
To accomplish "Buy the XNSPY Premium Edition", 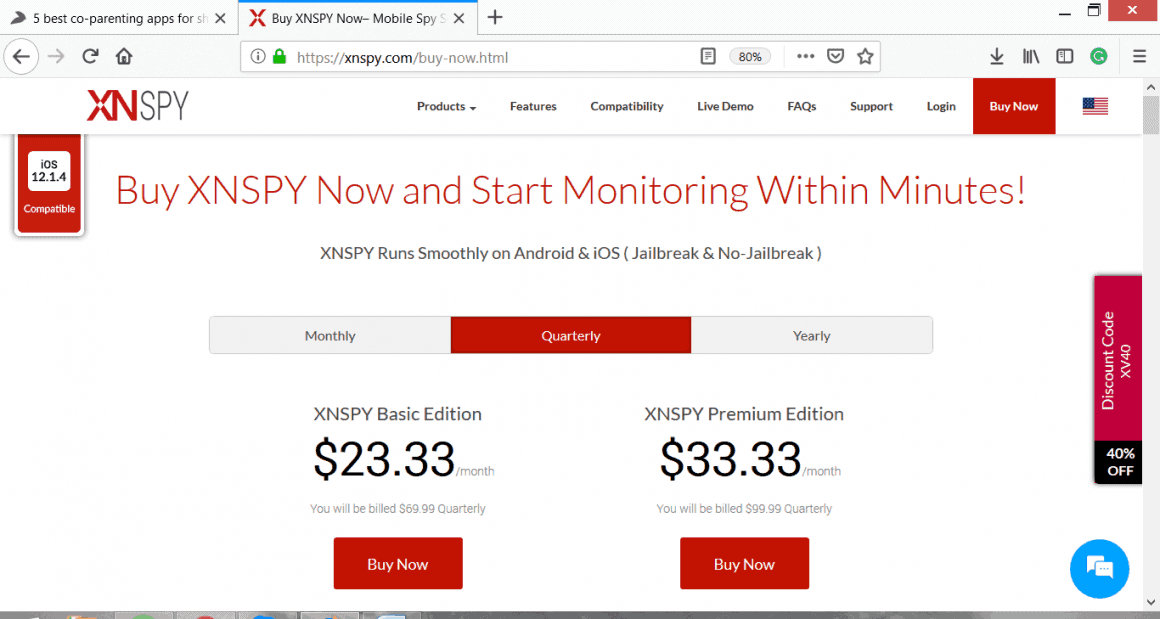I will (x=744, y=564).
